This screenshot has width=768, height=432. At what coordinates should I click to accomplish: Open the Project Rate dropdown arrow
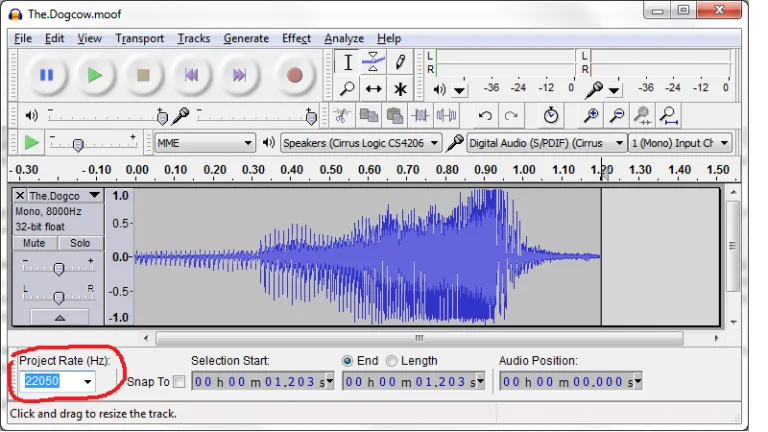(x=88, y=382)
